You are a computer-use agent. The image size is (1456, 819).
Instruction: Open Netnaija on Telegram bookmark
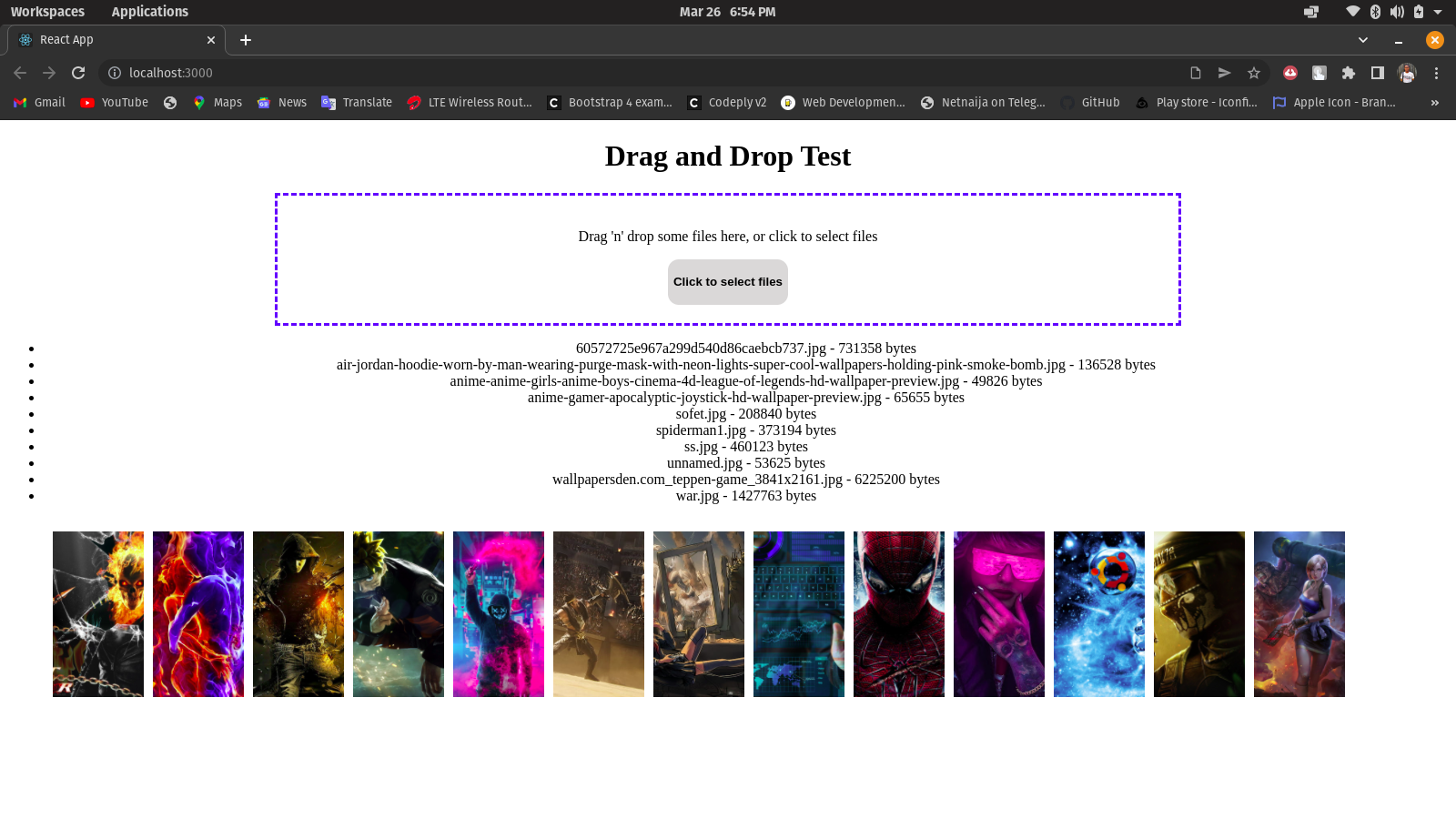point(983,103)
